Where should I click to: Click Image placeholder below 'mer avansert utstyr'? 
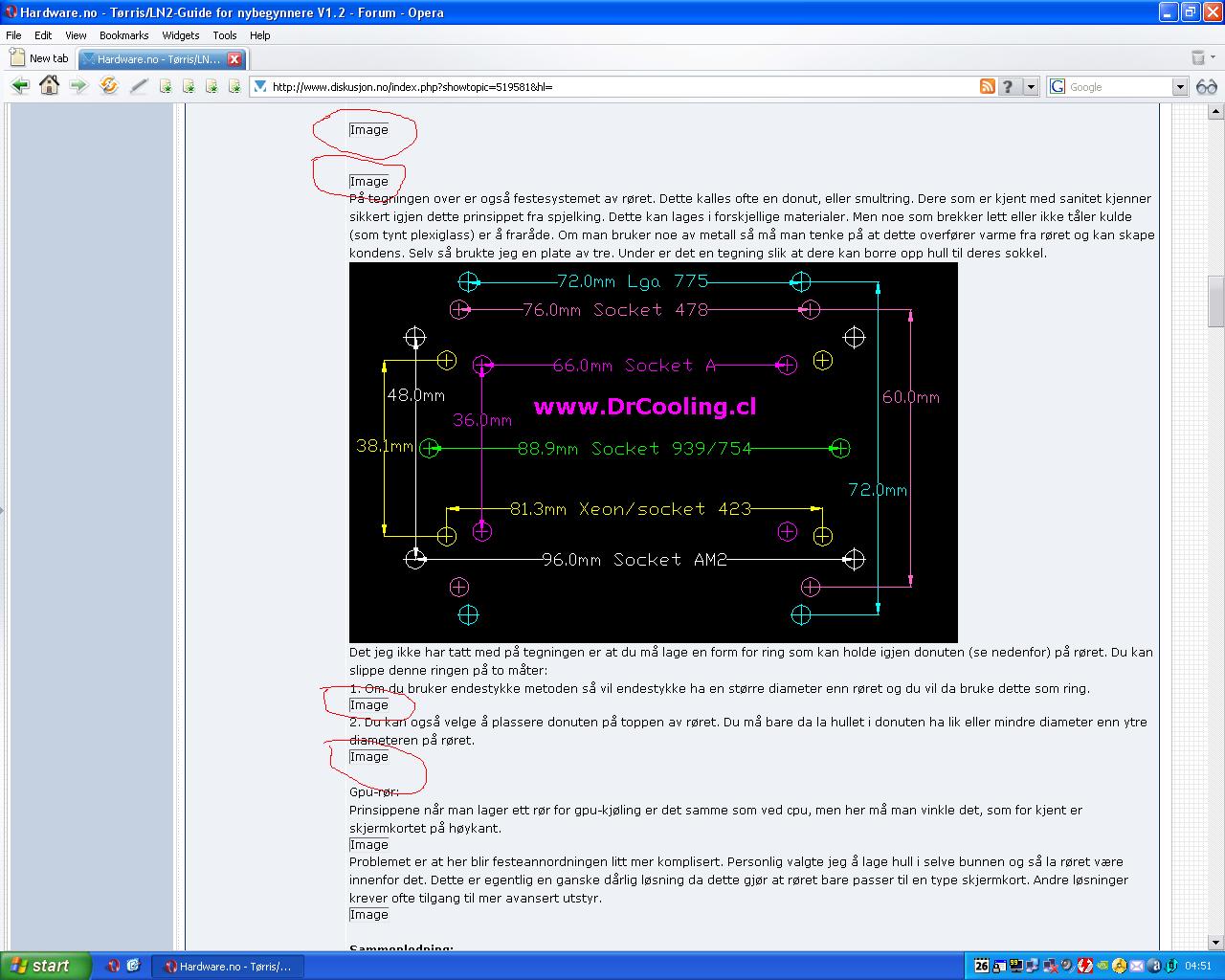pos(368,915)
